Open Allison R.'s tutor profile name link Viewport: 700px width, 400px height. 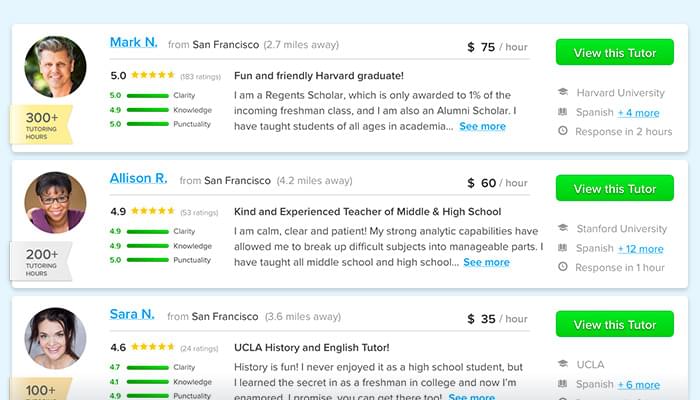pyautogui.click(x=138, y=179)
